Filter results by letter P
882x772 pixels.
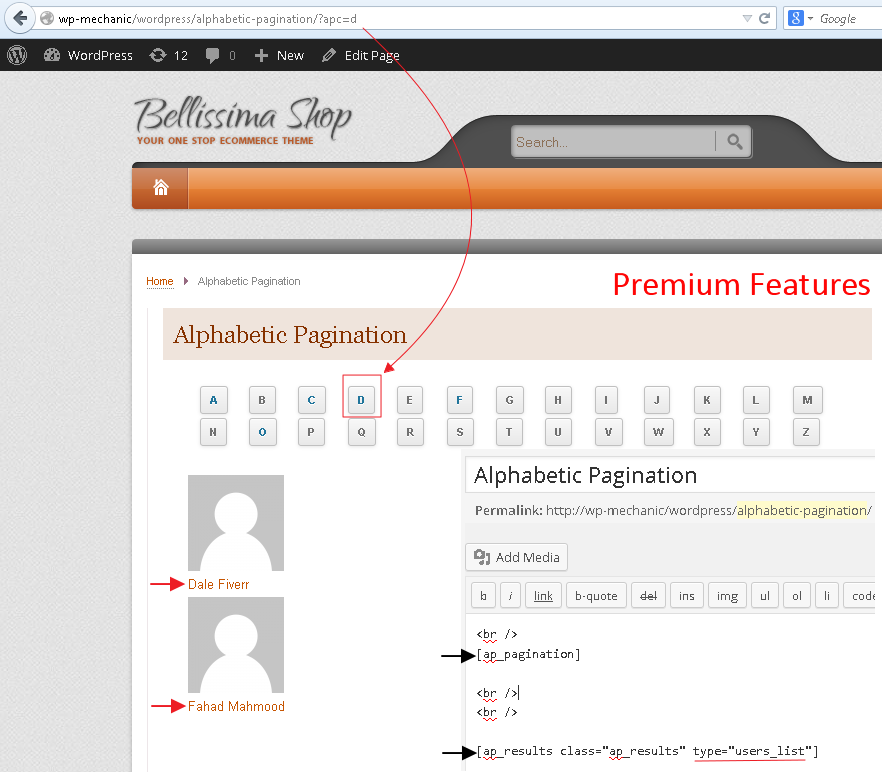click(x=312, y=432)
